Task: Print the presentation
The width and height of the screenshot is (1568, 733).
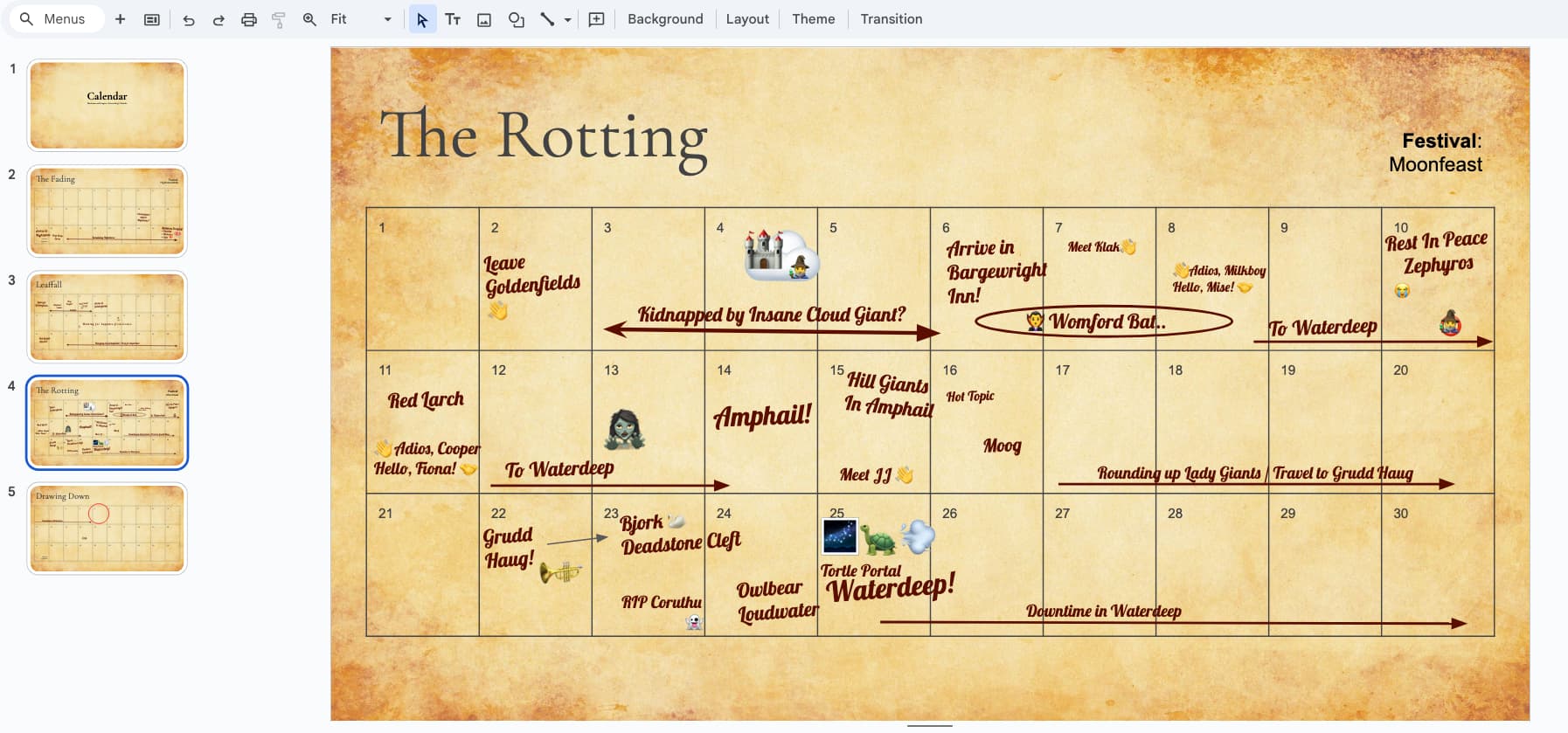Action: pos(249,19)
